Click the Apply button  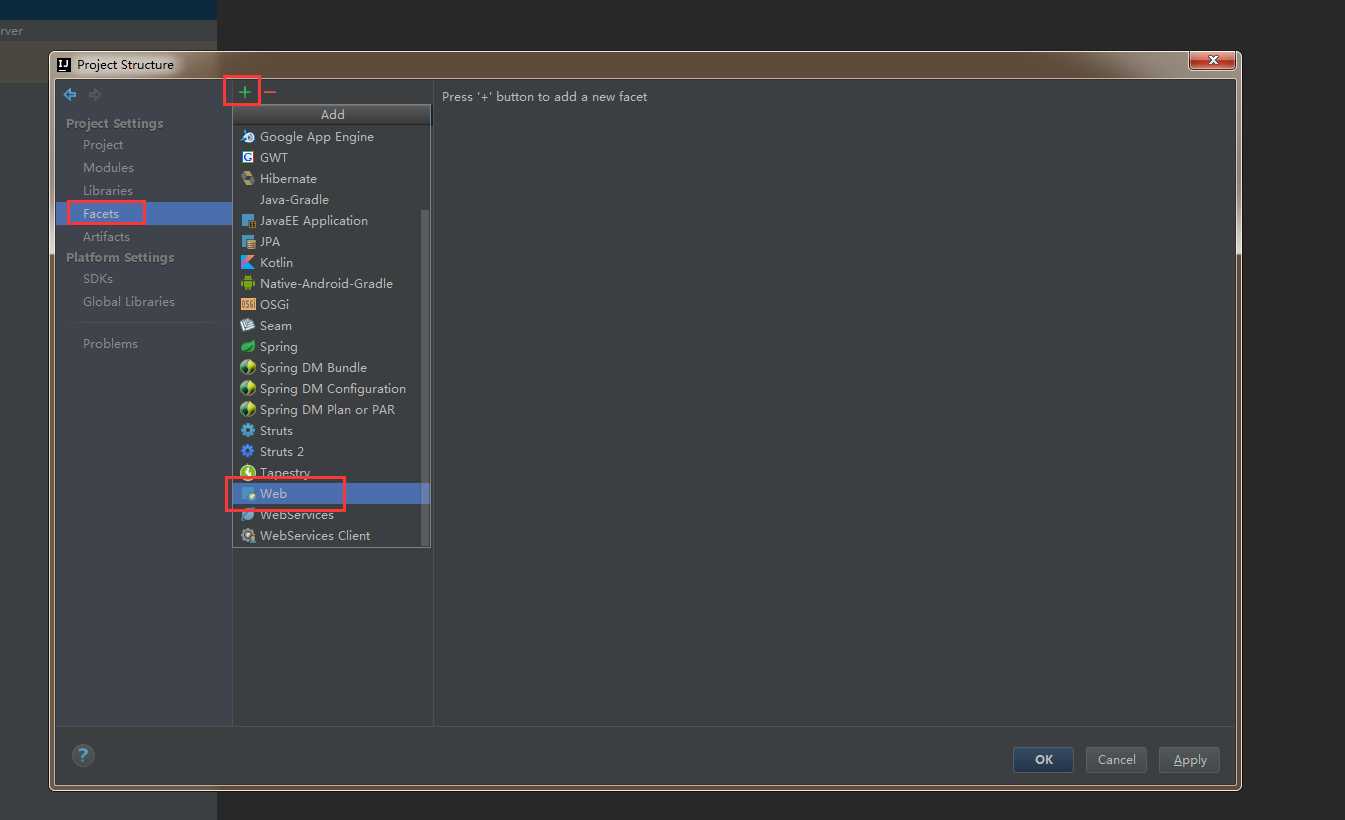[x=1190, y=760]
